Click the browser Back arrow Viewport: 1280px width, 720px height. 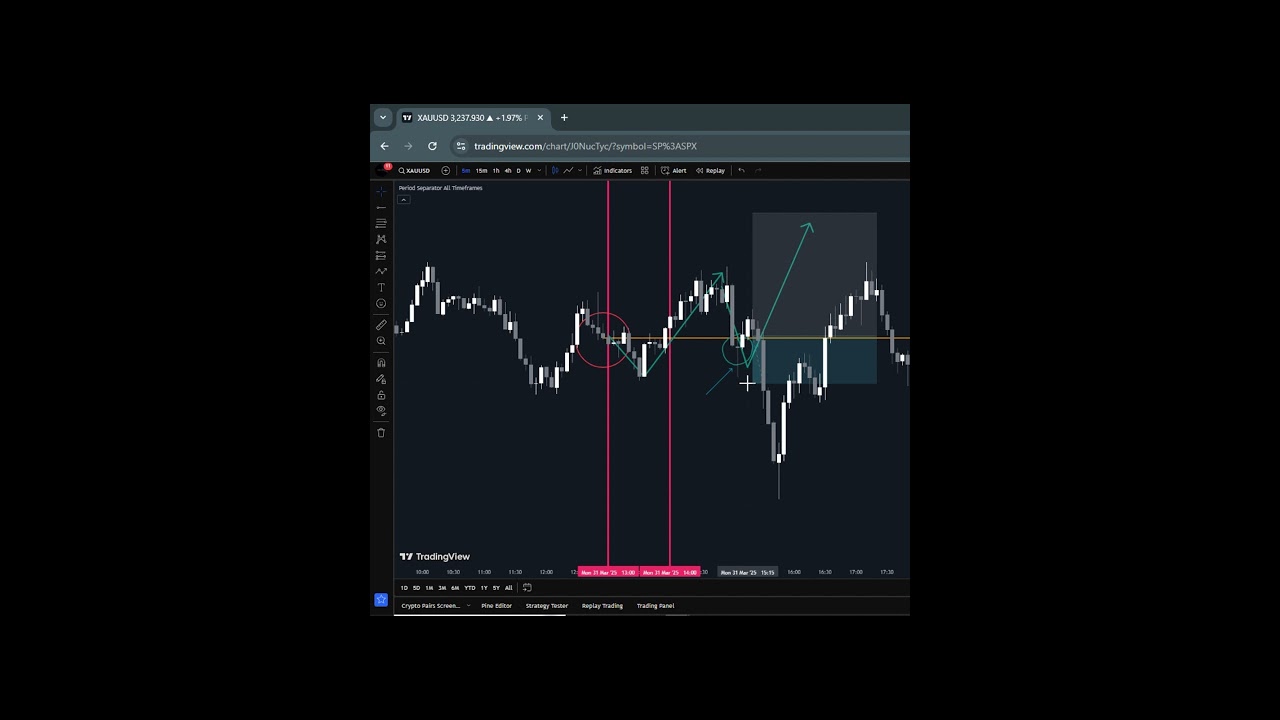tap(384, 146)
